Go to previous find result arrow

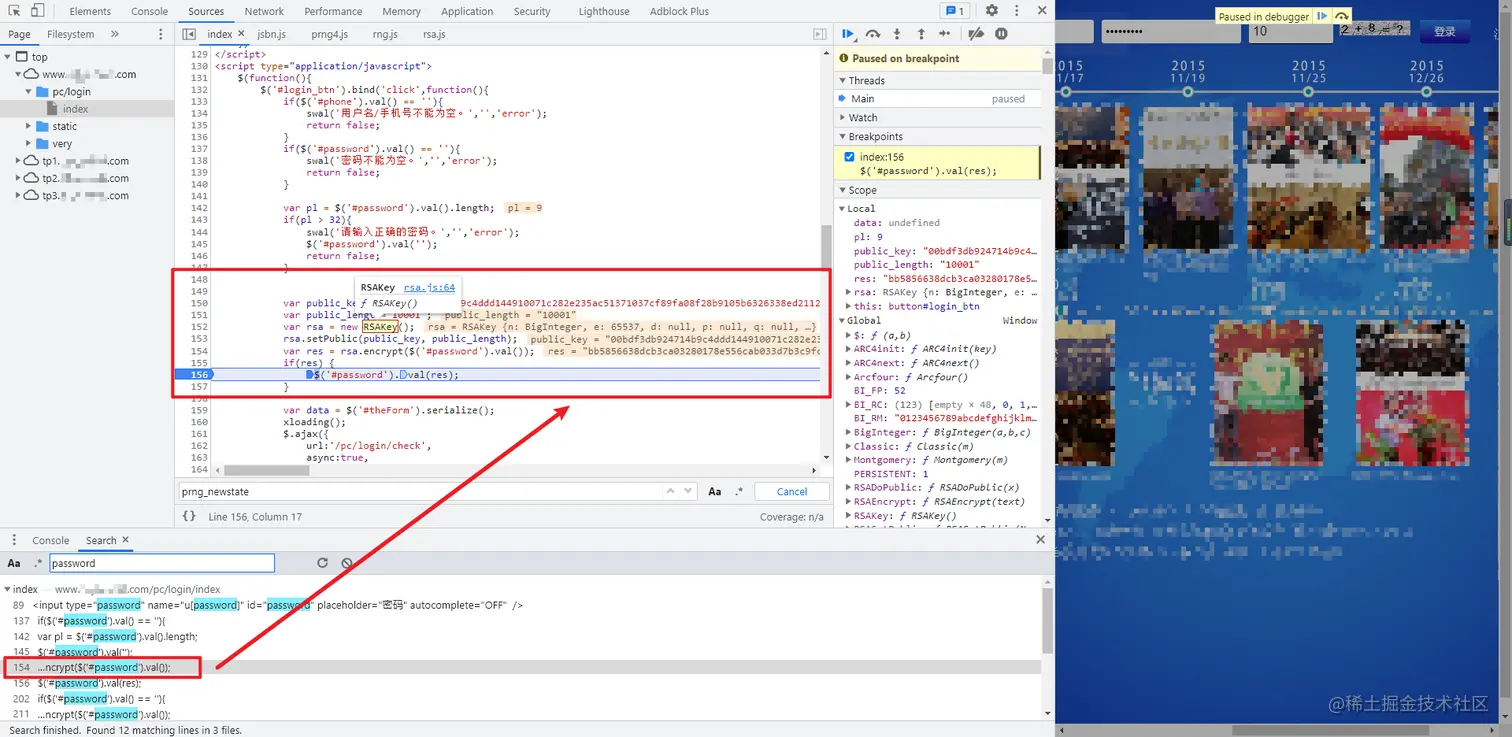click(672, 491)
